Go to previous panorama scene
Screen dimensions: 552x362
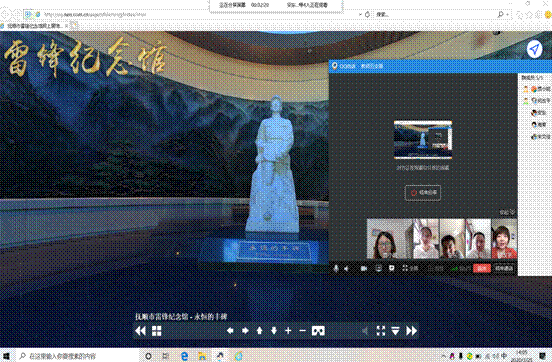point(140,331)
